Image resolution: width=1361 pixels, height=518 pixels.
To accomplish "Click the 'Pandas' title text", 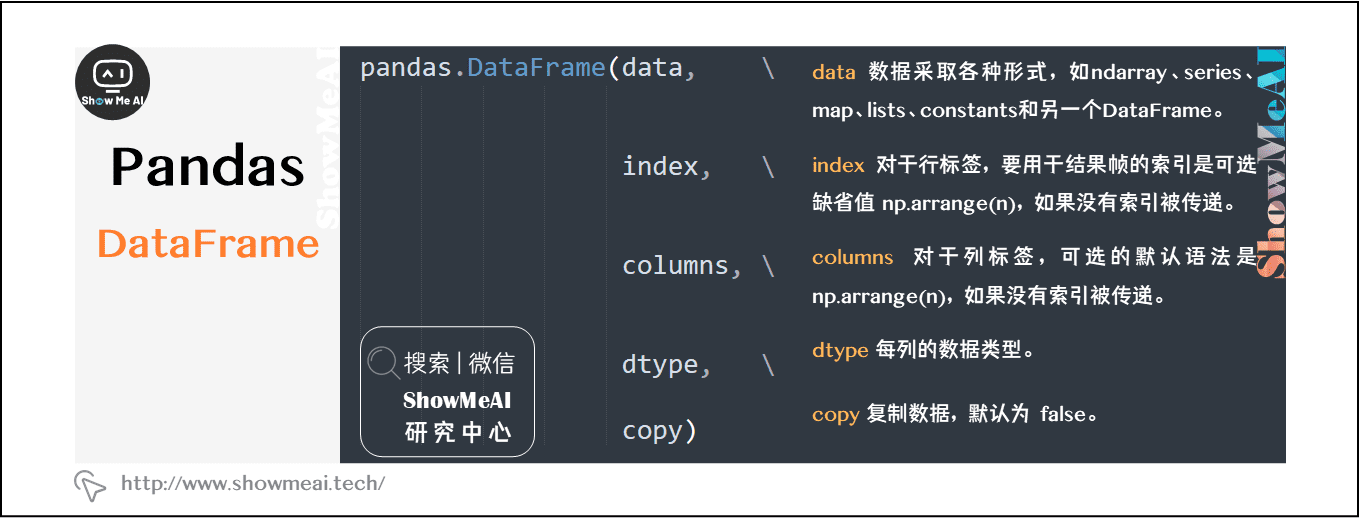I will (208, 167).
